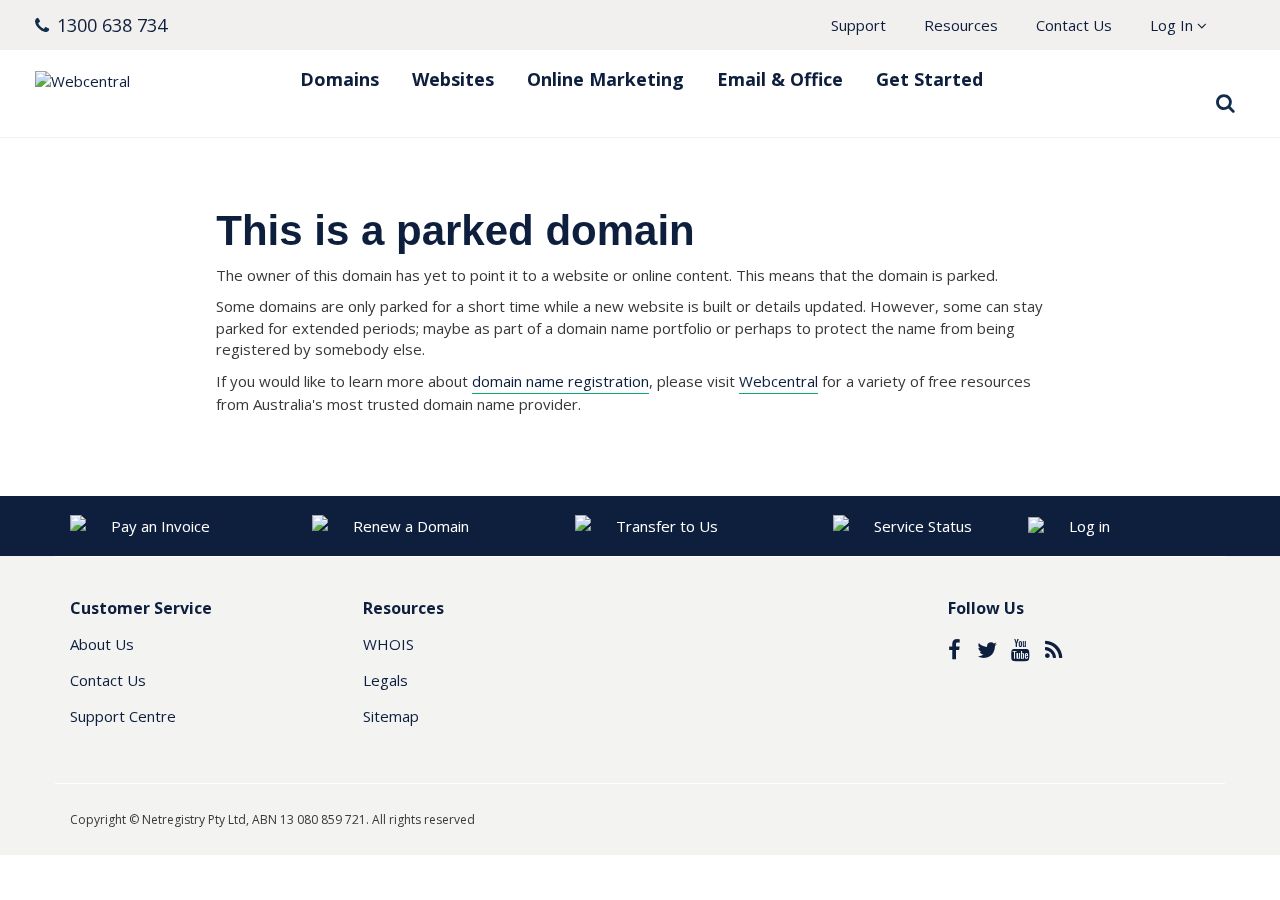Click the Transfer to Us icon
This screenshot has height=900, width=1280.
click(x=583, y=524)
